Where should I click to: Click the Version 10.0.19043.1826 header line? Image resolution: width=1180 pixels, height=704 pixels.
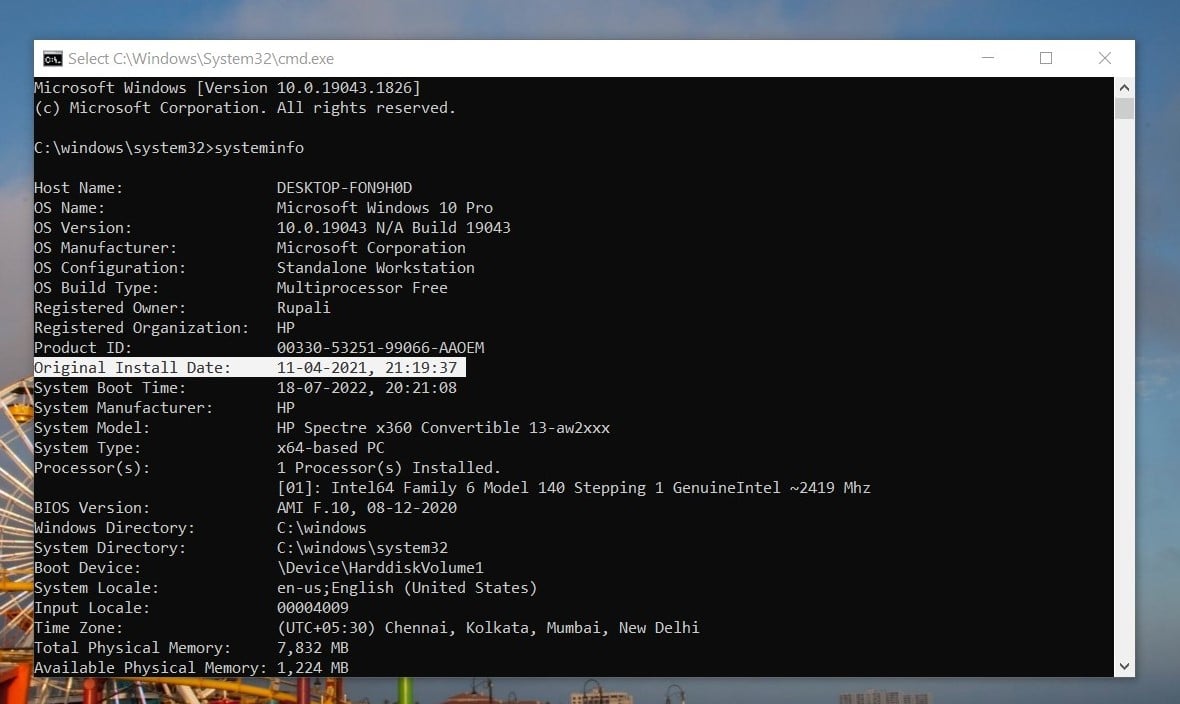coord(227,87)
